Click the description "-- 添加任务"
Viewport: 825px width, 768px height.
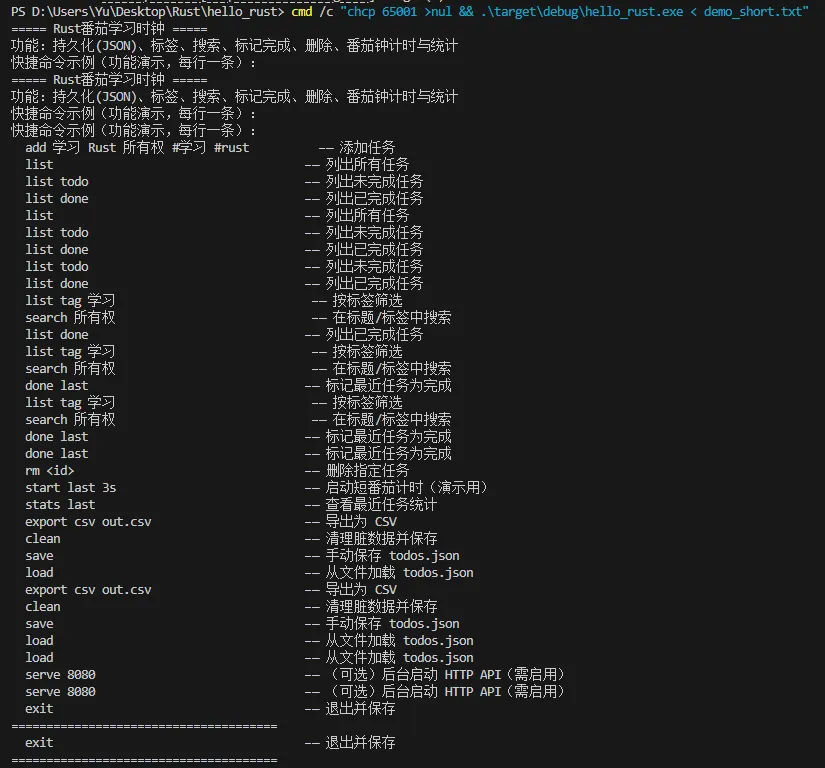(357, 148)
